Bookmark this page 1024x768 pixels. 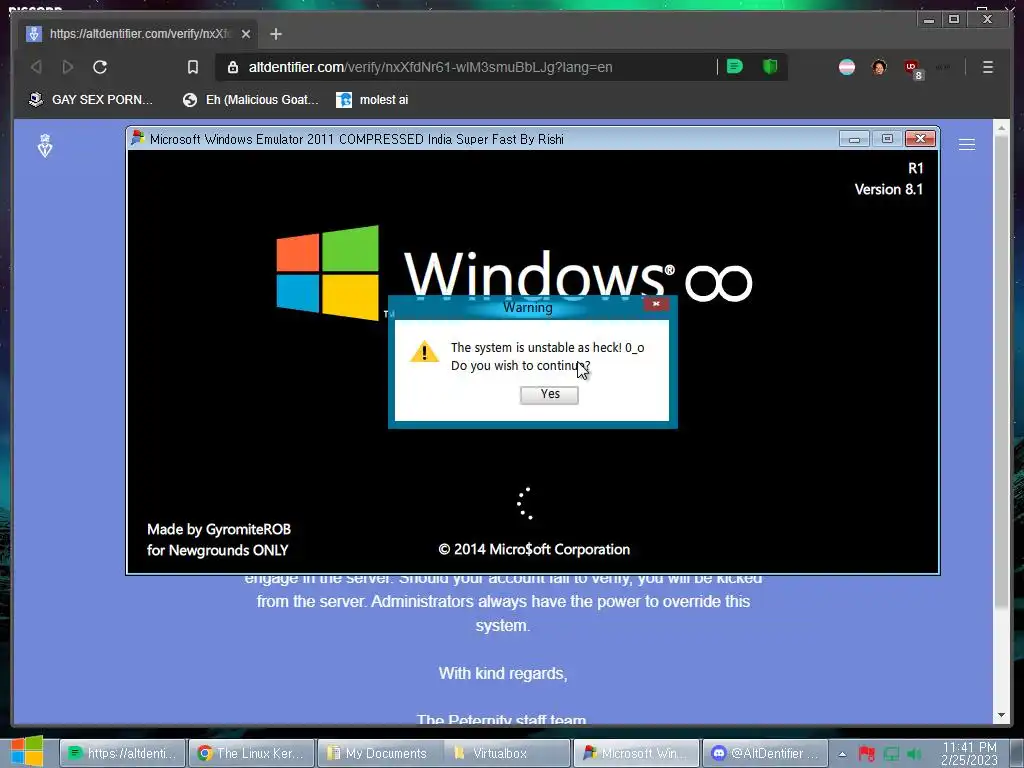click(x=193, y=67)
